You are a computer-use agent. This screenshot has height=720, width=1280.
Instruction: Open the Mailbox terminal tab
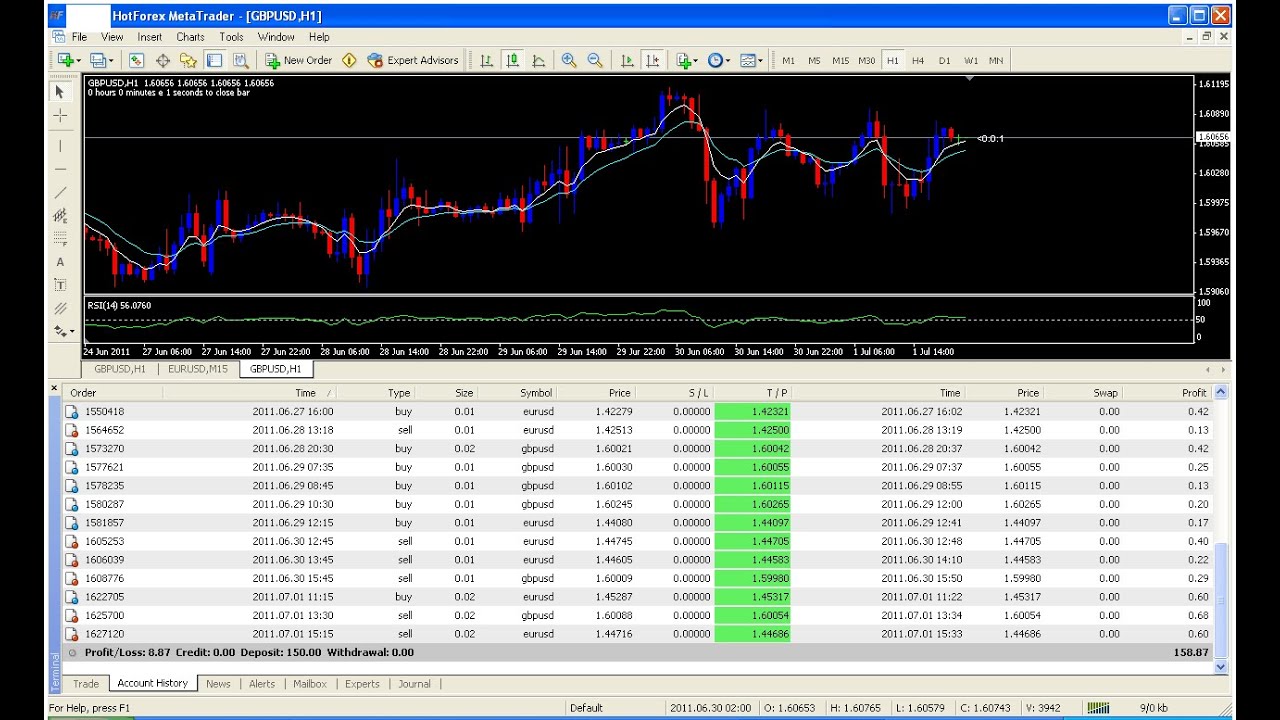click(x=310, y=684)
